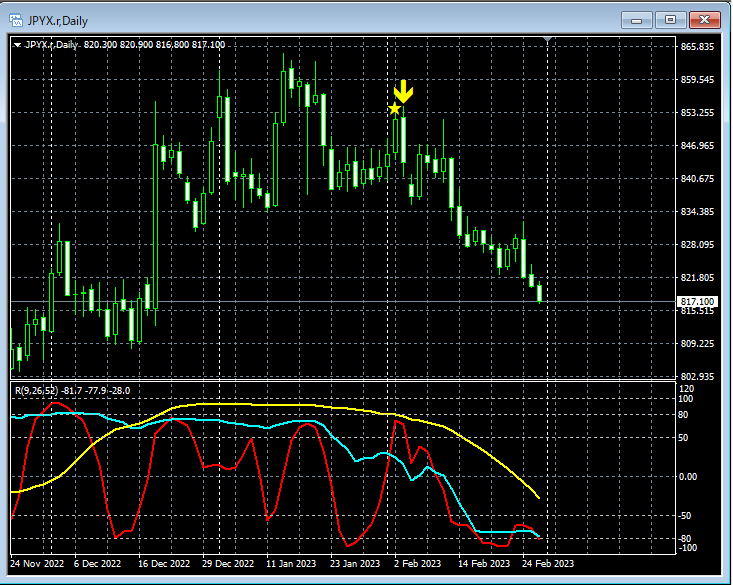
Task: Click the 828.095 price scale label
Action: 697,245
